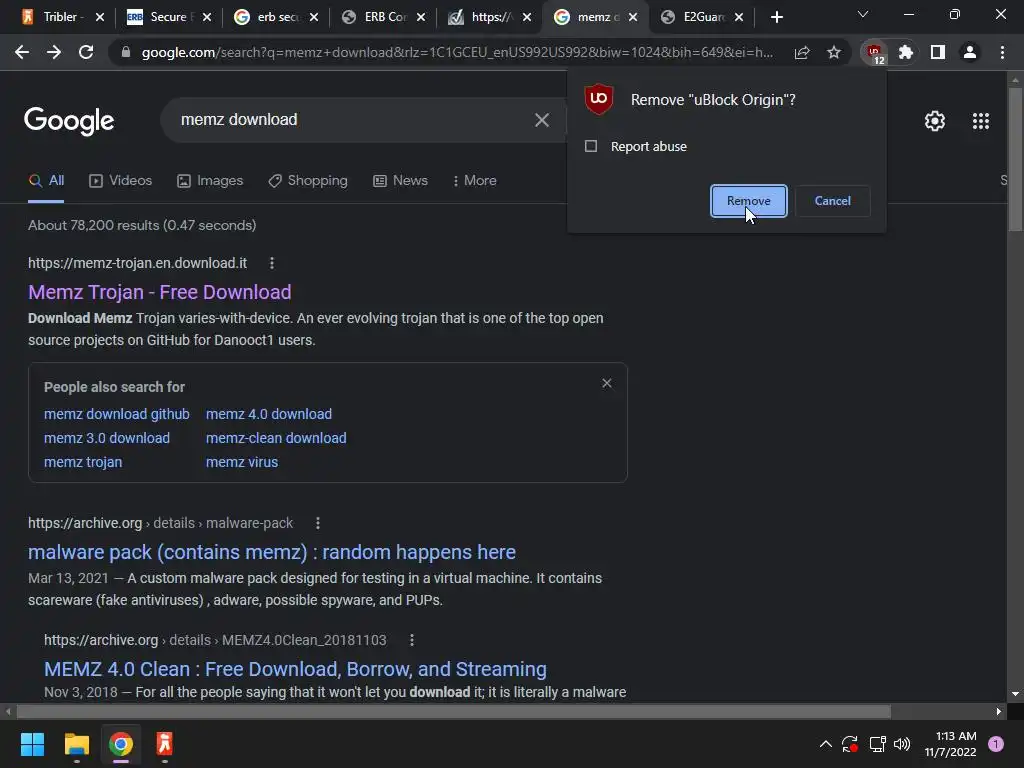The image size is (1024, 768).
Task: Search for memz-clean download
Action: tap(276, 438)
